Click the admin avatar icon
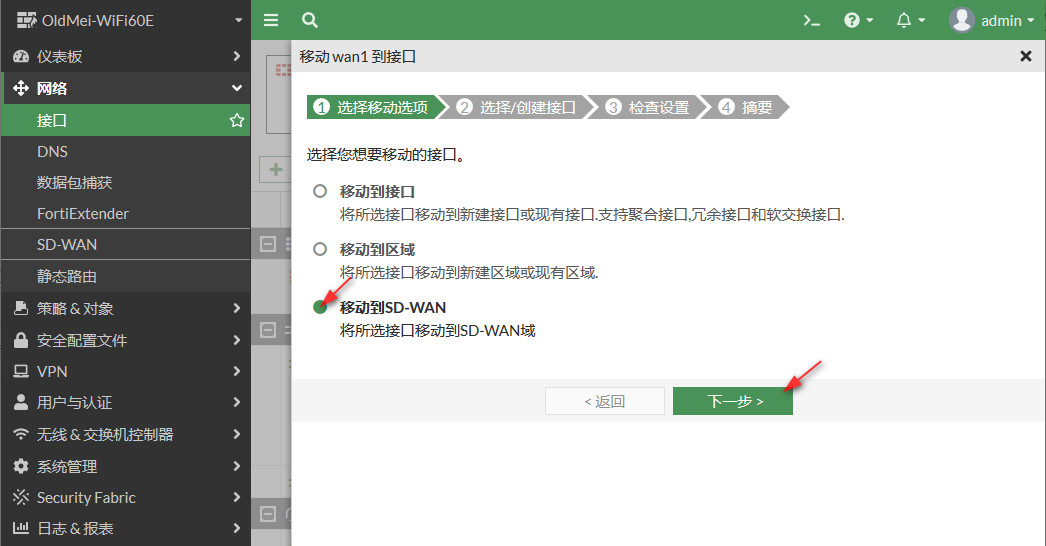 tap(961, 20)
